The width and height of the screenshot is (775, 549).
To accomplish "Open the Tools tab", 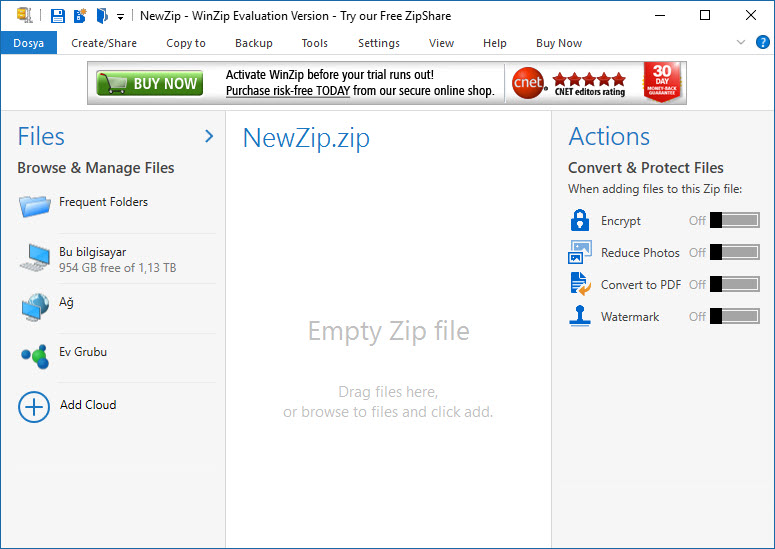I will 314,43.
